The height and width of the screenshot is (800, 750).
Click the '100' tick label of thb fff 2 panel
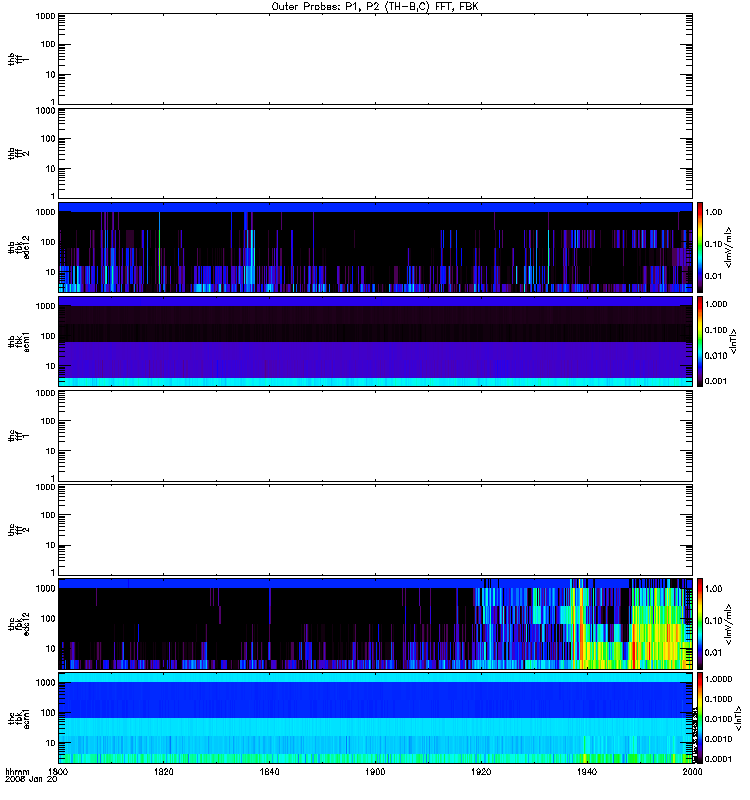pyautogui.click(x=48, y=139)
